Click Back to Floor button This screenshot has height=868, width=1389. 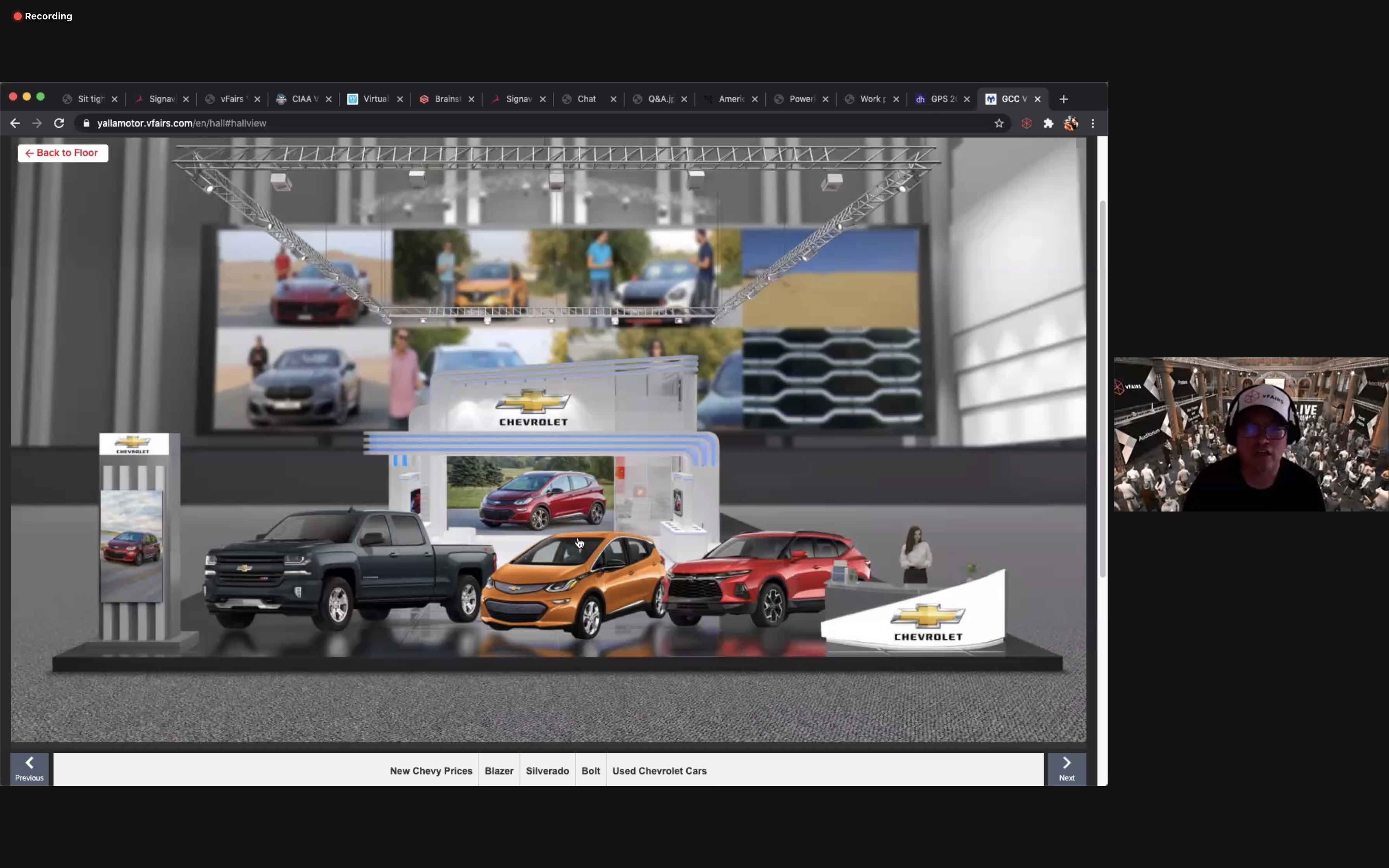click(x=62, y=153)
